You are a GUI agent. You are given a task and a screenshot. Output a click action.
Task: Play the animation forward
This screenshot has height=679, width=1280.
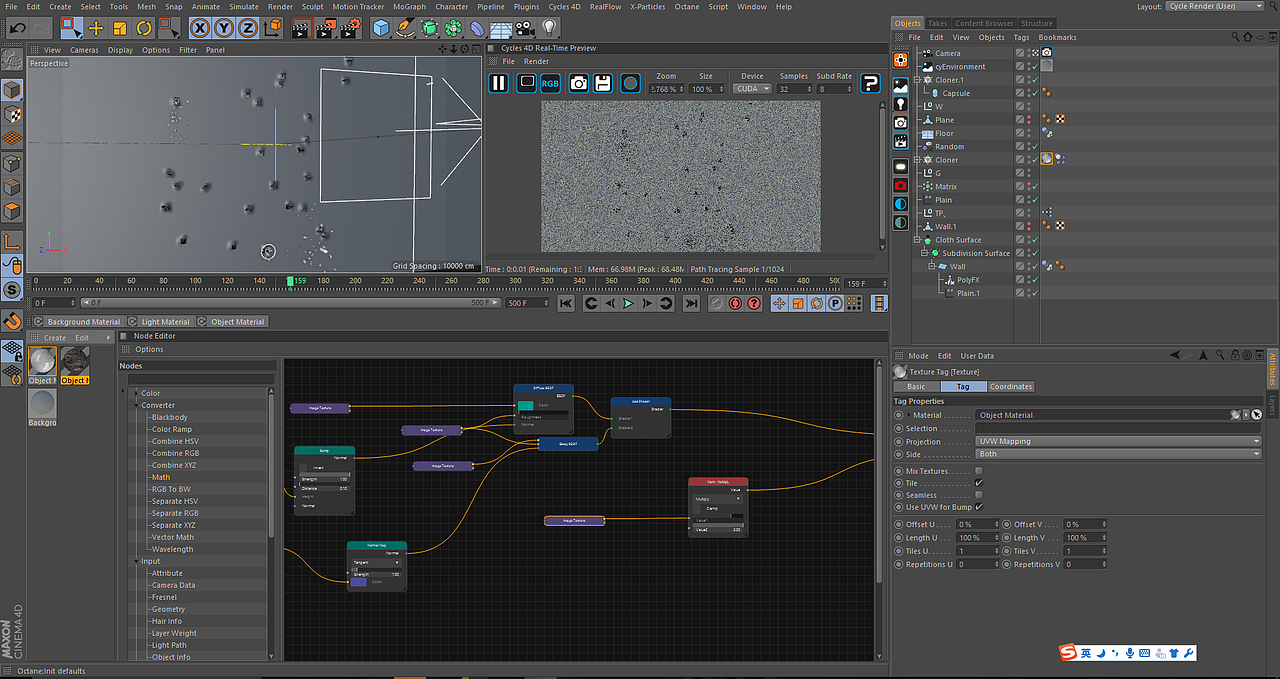pyautogui.click(x=628, y=303)
